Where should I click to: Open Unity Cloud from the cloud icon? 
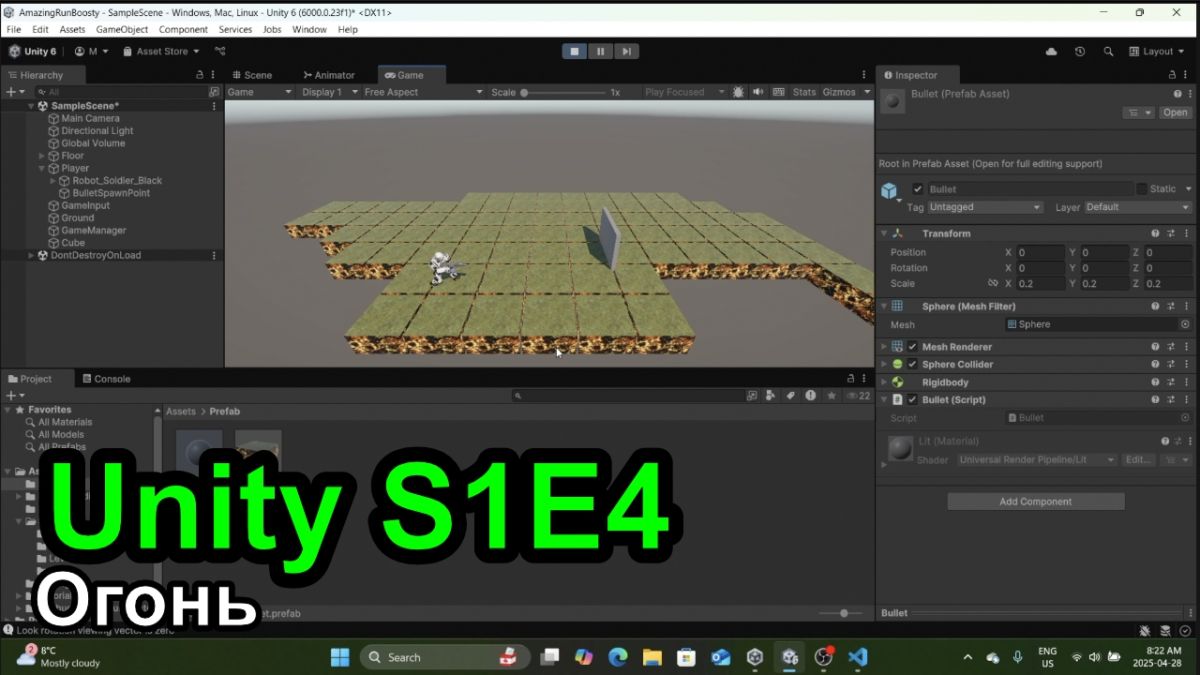point(1051,51)
